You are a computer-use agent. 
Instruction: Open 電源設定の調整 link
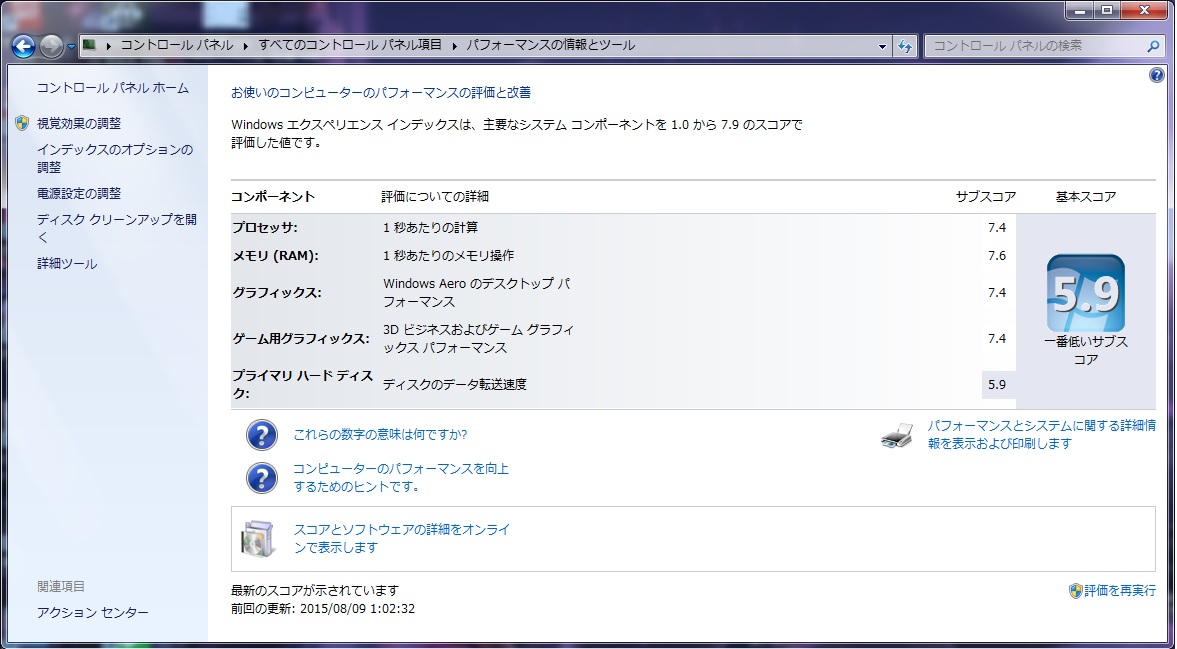(x=79, y=193)
